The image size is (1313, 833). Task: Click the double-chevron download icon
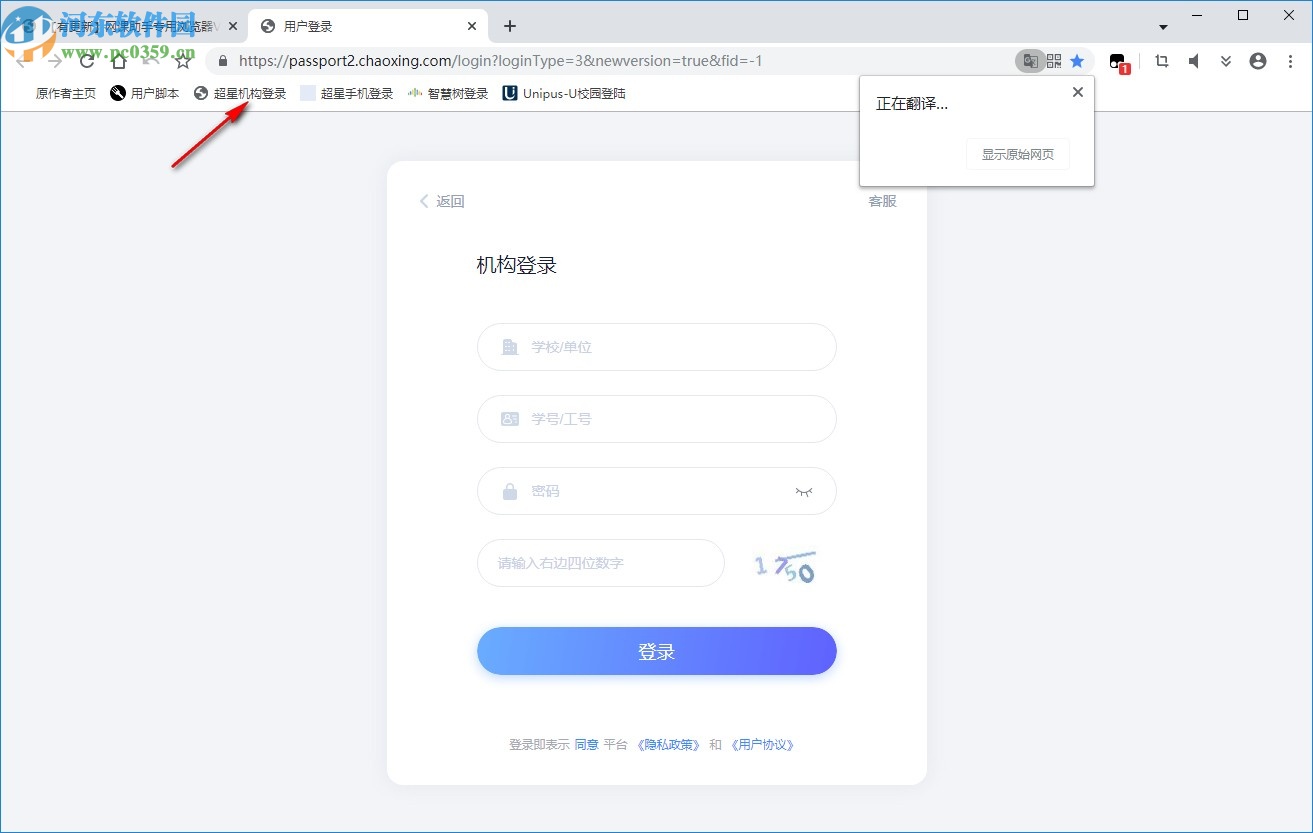1225,61
